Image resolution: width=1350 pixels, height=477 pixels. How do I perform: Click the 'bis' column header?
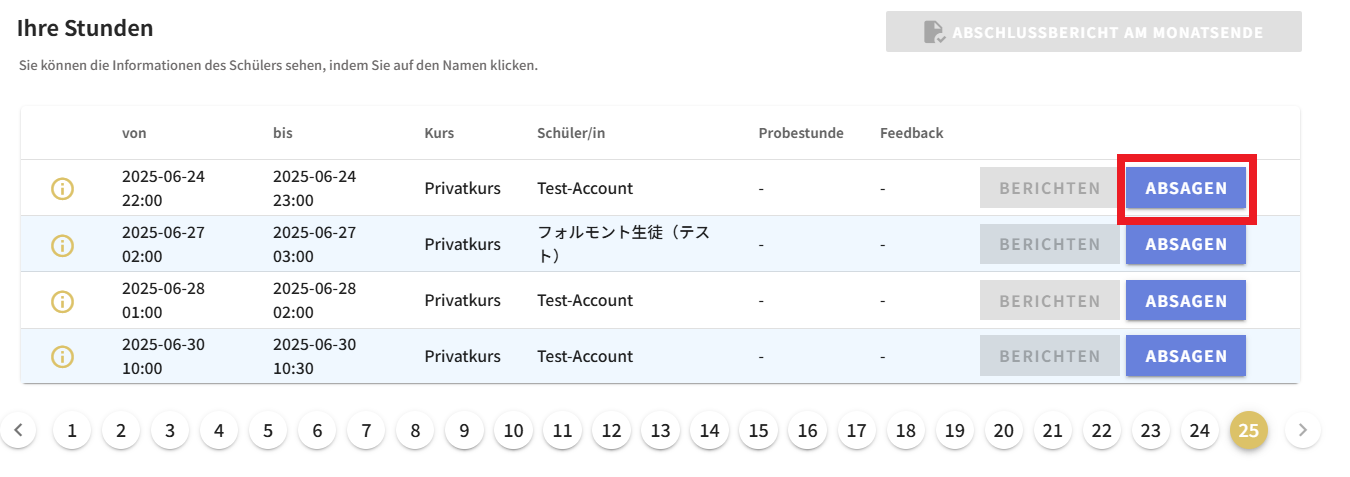[283, 133]
